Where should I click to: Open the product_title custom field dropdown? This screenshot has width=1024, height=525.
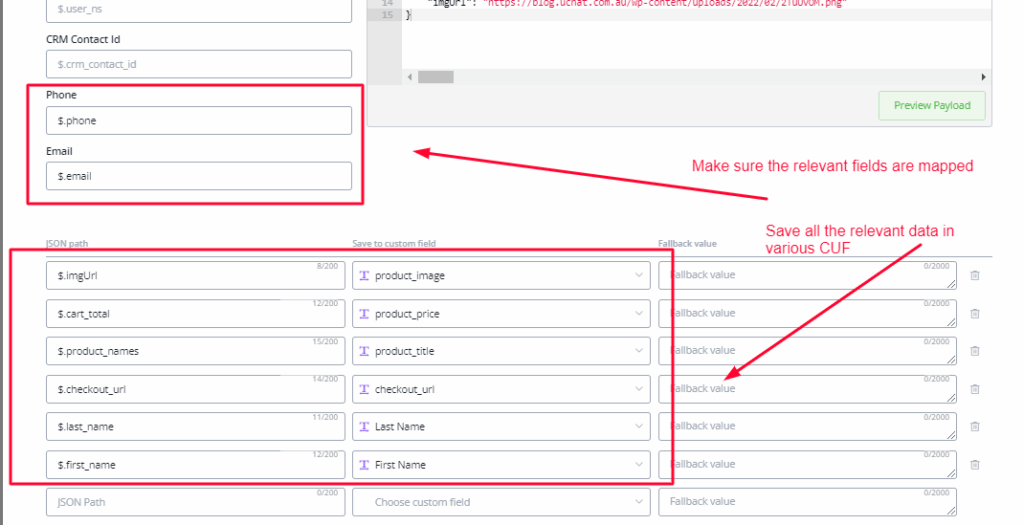click(x=500, y=351)
